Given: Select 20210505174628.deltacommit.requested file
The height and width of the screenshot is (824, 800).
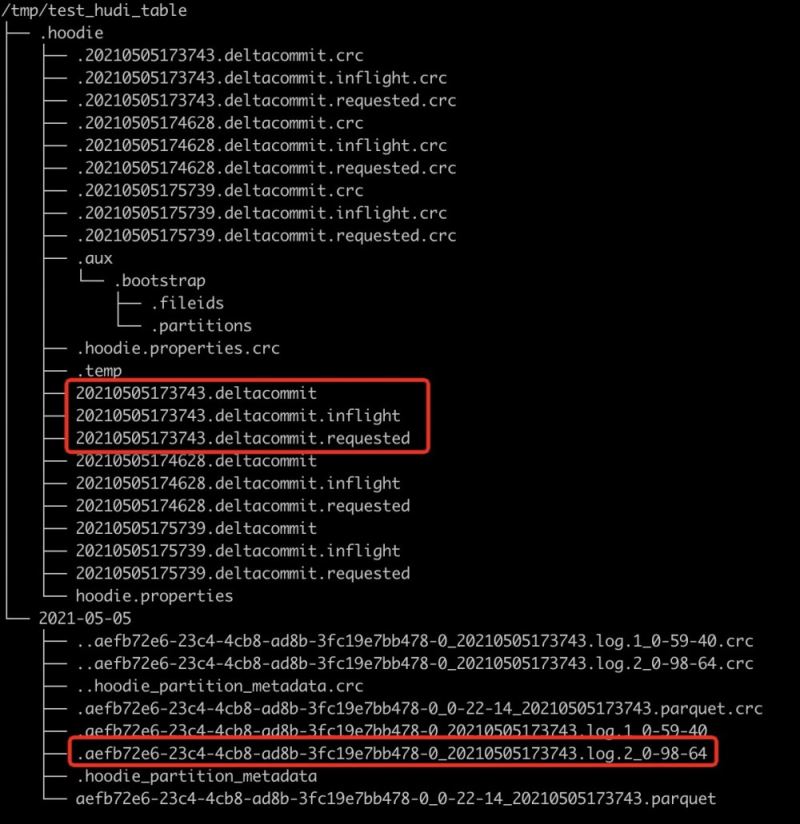Looking at the screenshot, I should (243, 506).
